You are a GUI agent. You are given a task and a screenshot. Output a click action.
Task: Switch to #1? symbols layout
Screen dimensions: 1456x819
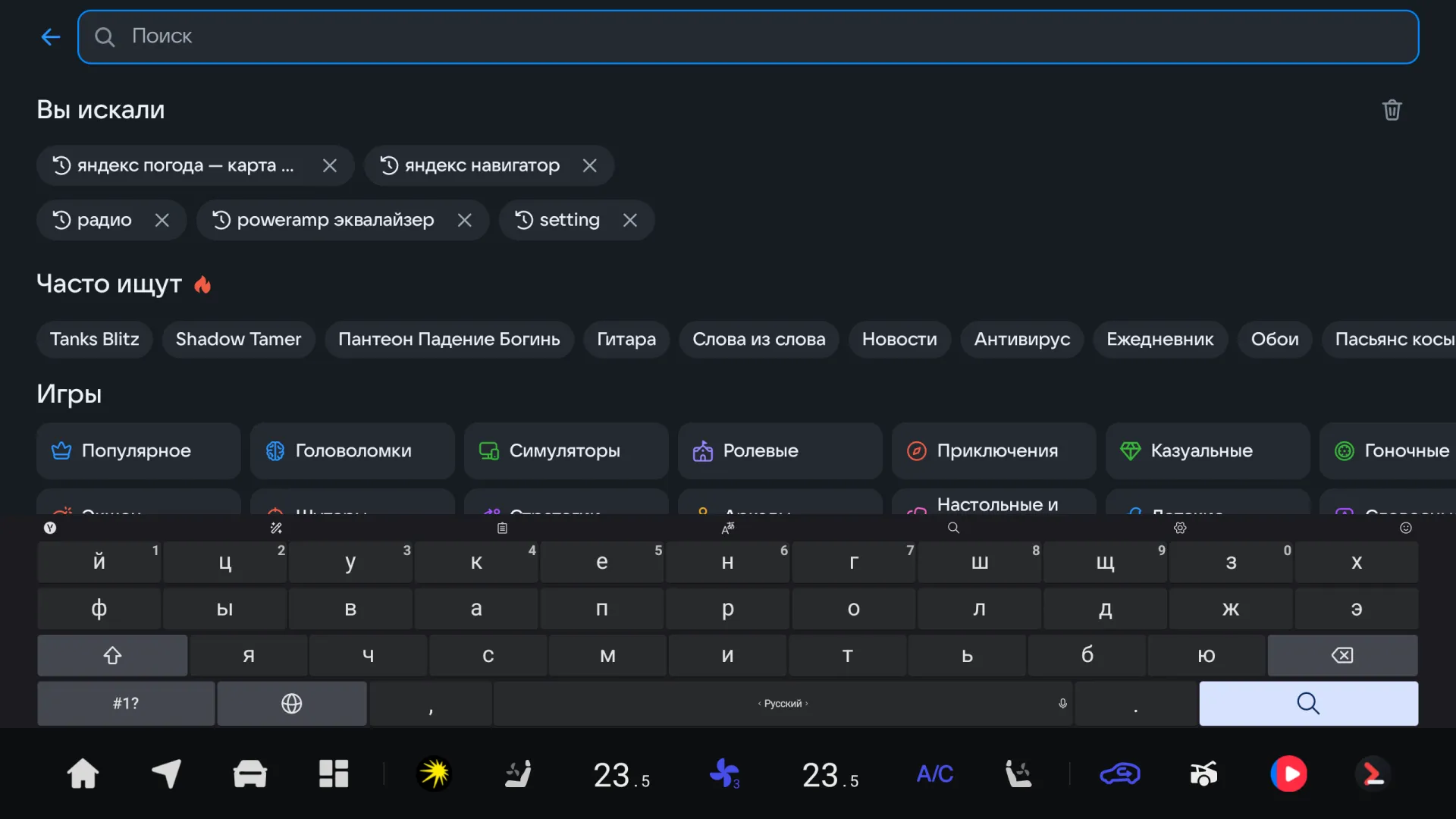tap(126, 704)
